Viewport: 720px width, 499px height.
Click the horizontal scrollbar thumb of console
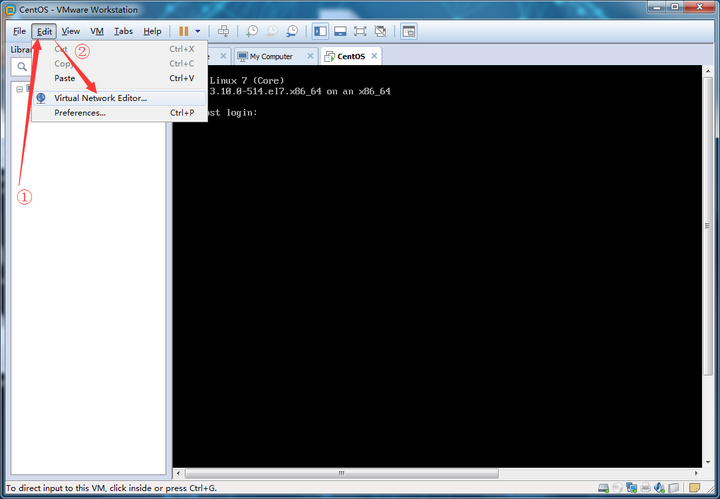pos(342,473)
